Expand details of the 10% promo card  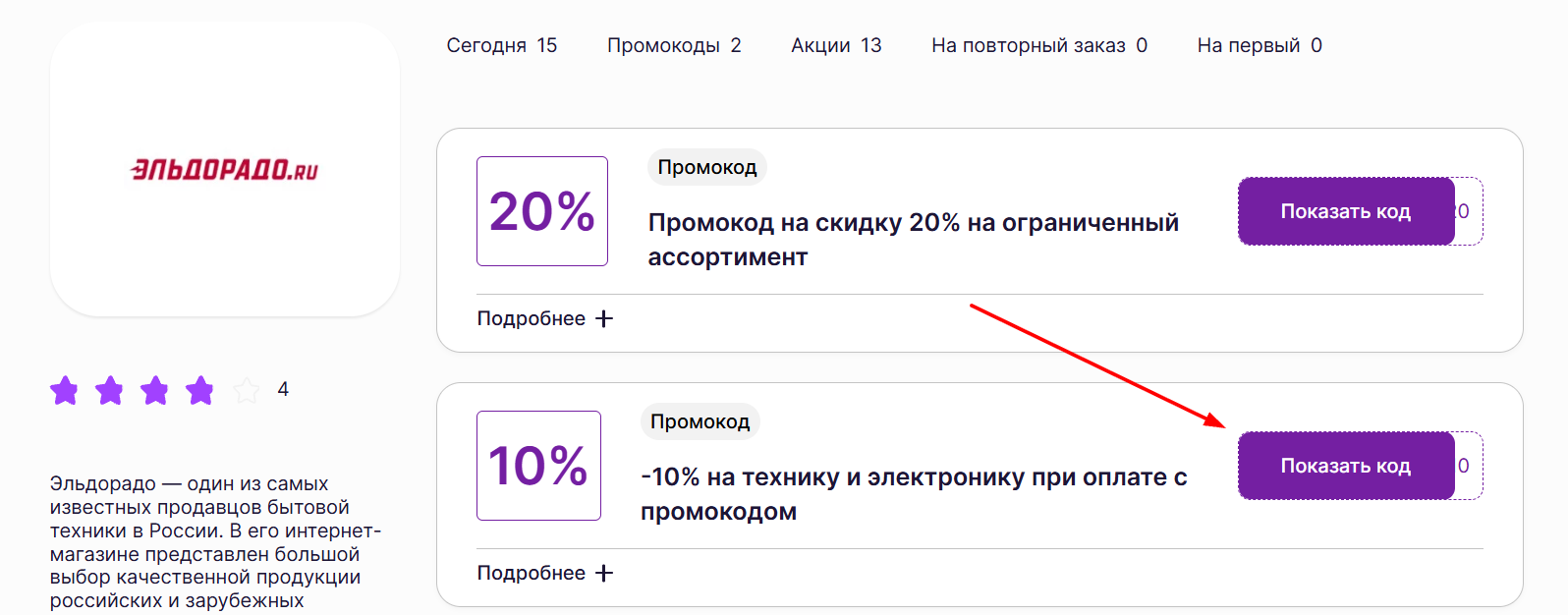(546, 572)
